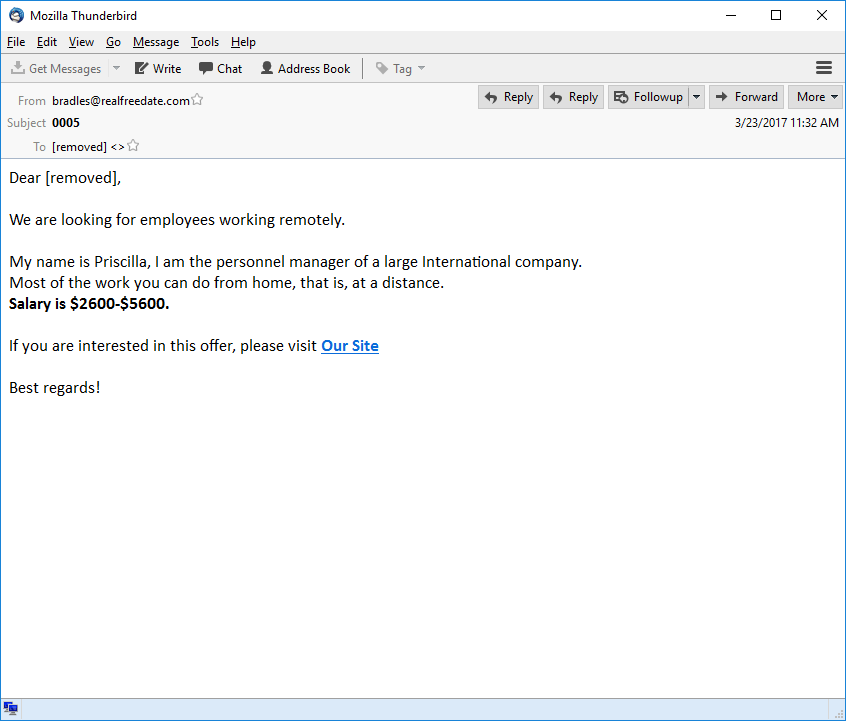
Task: Click the Followup button
Action: tap(646, 97)
